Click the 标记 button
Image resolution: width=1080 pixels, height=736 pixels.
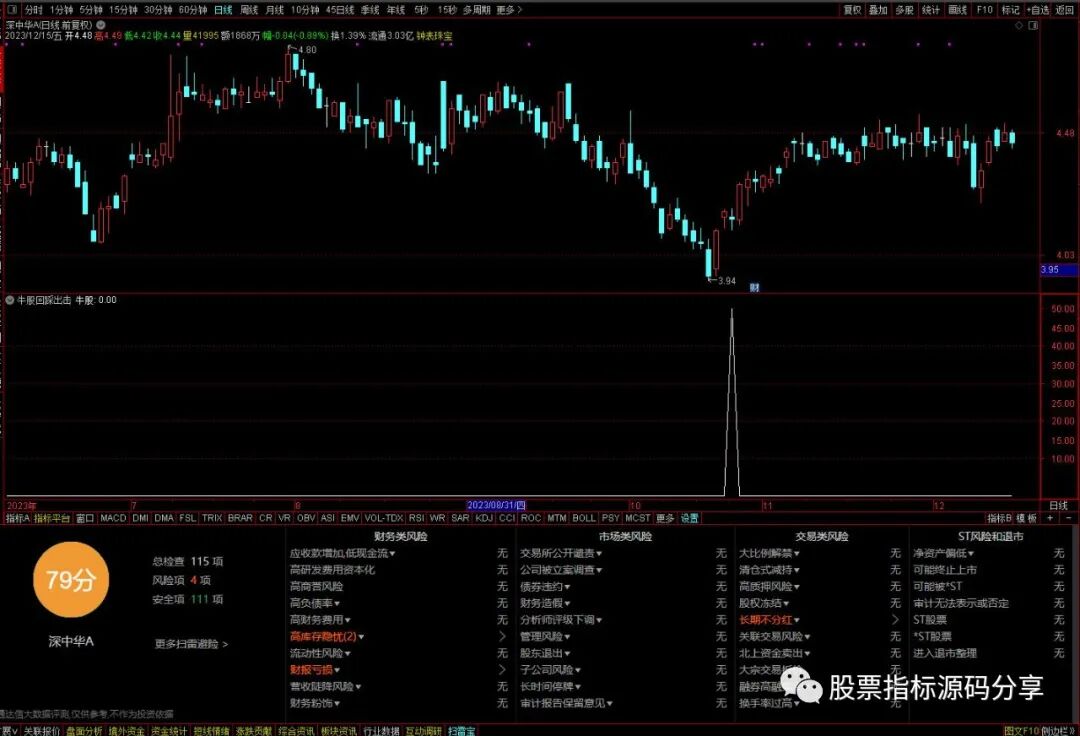tap(1010, 10)
